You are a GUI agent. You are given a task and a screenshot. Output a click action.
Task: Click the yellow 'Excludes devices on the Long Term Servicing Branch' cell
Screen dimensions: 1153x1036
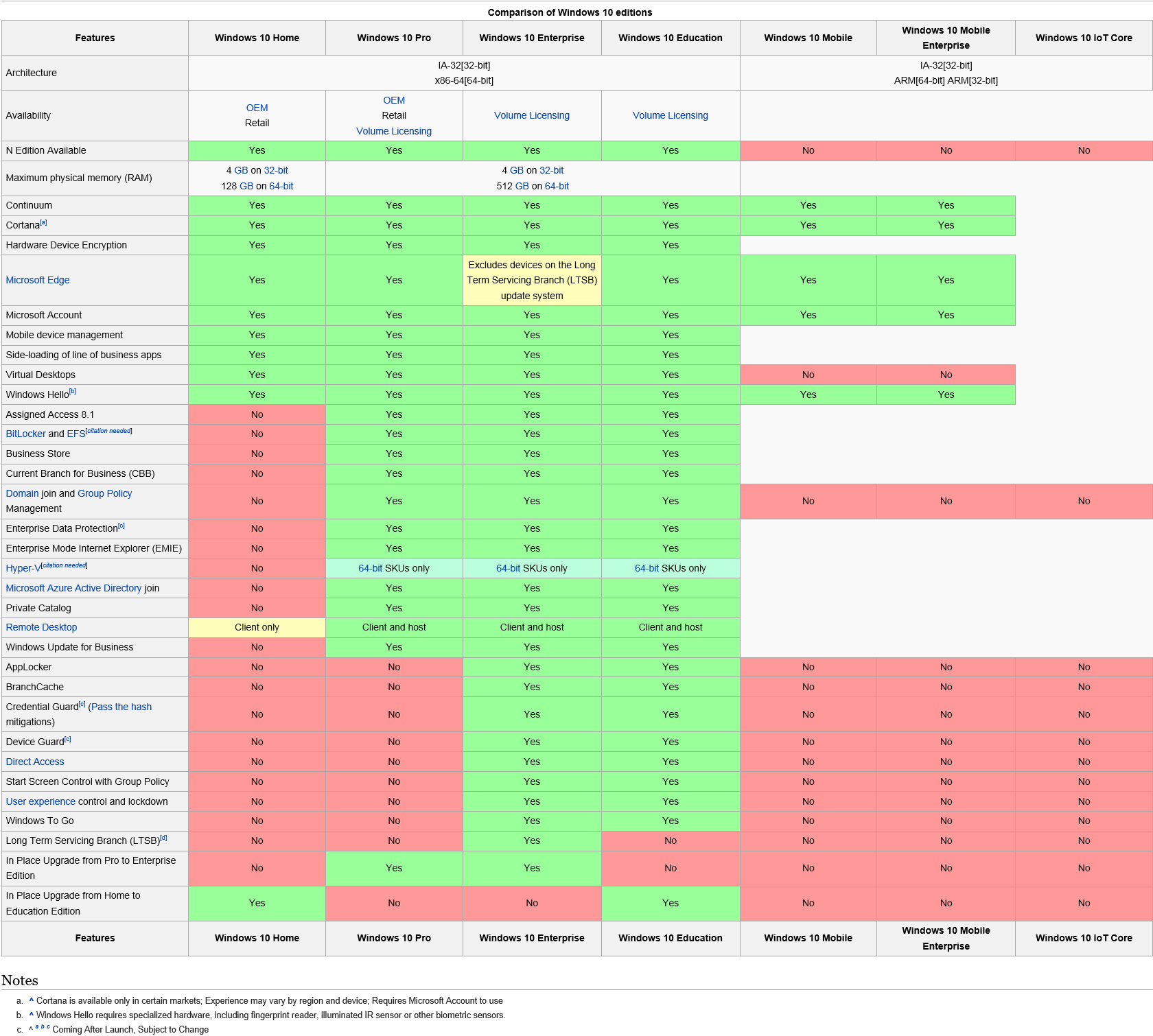click(x=532, y=280)
